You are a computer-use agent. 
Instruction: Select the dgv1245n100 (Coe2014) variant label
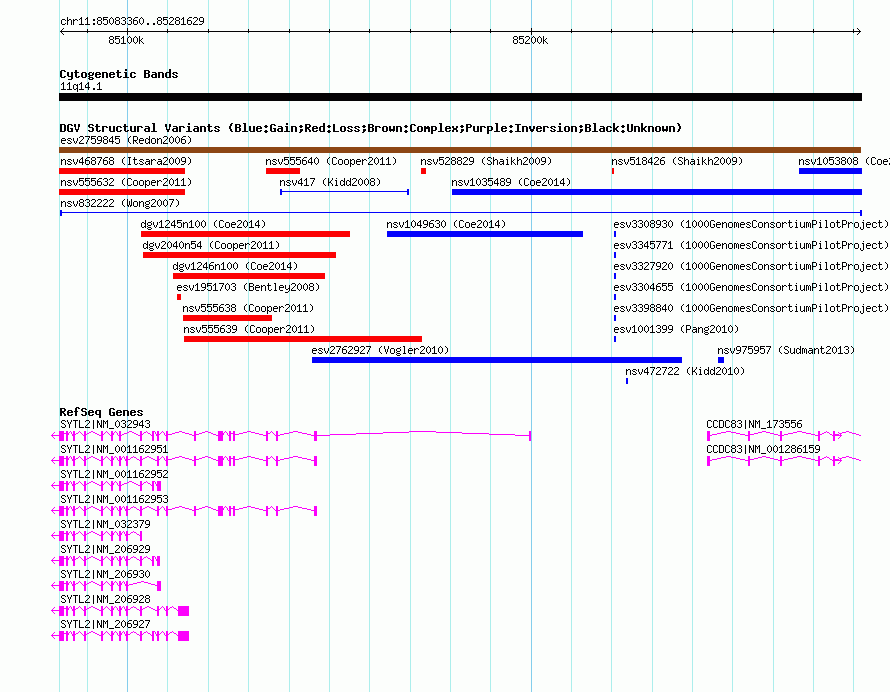coord(203,224)
